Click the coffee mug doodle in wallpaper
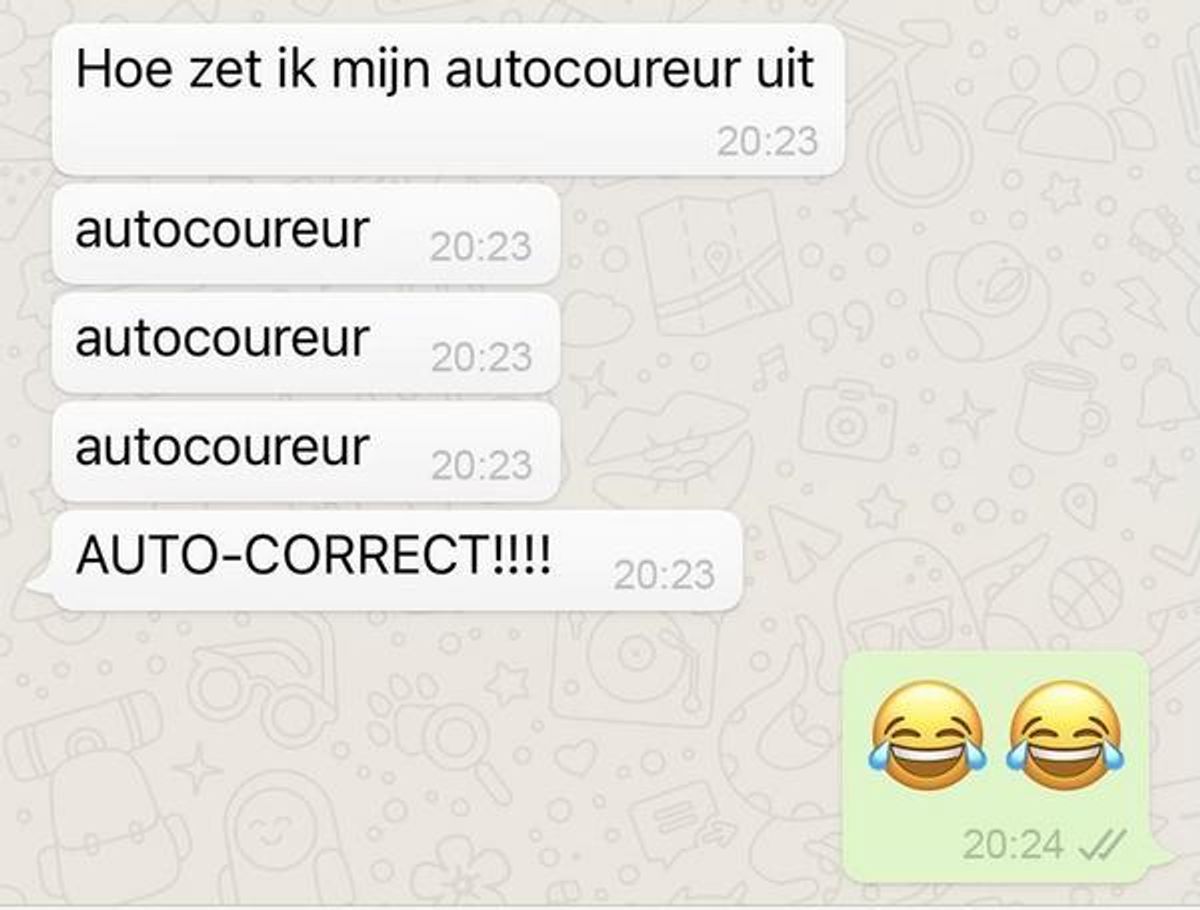 pyautogui.click(x=1062, y=407)
